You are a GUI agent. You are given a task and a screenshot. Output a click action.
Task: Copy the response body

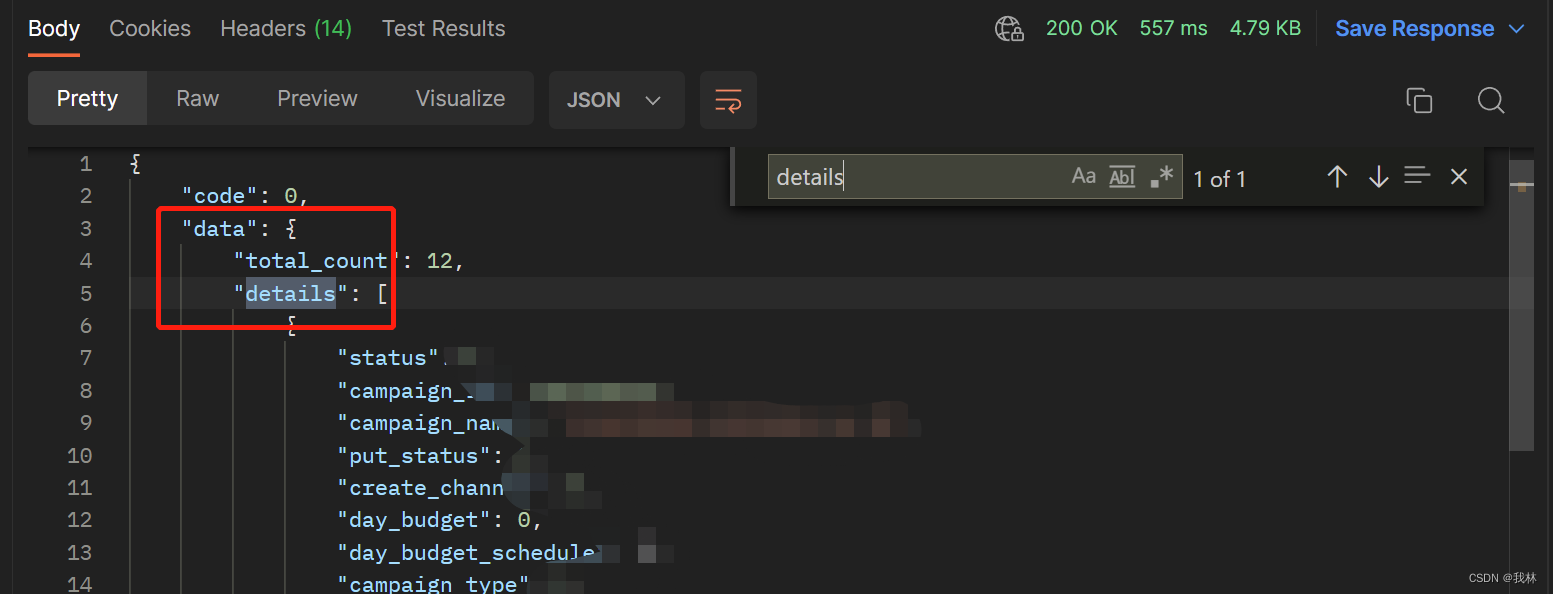point(1419,100)
